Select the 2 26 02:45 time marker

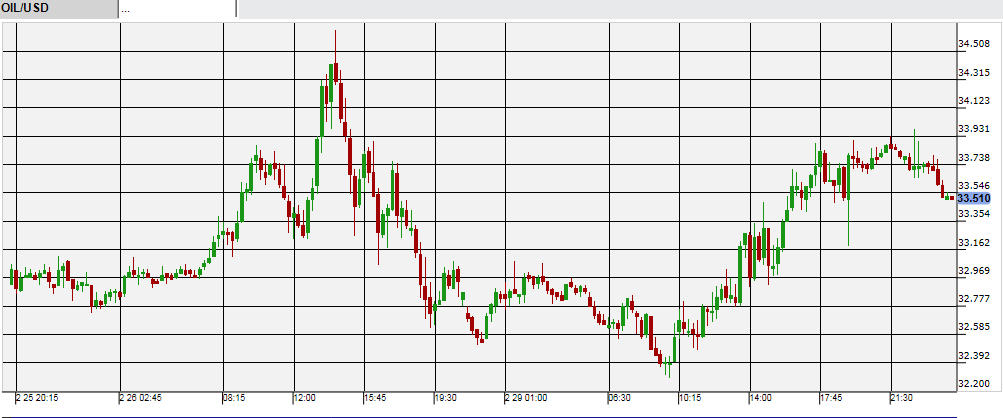point(142,397)
